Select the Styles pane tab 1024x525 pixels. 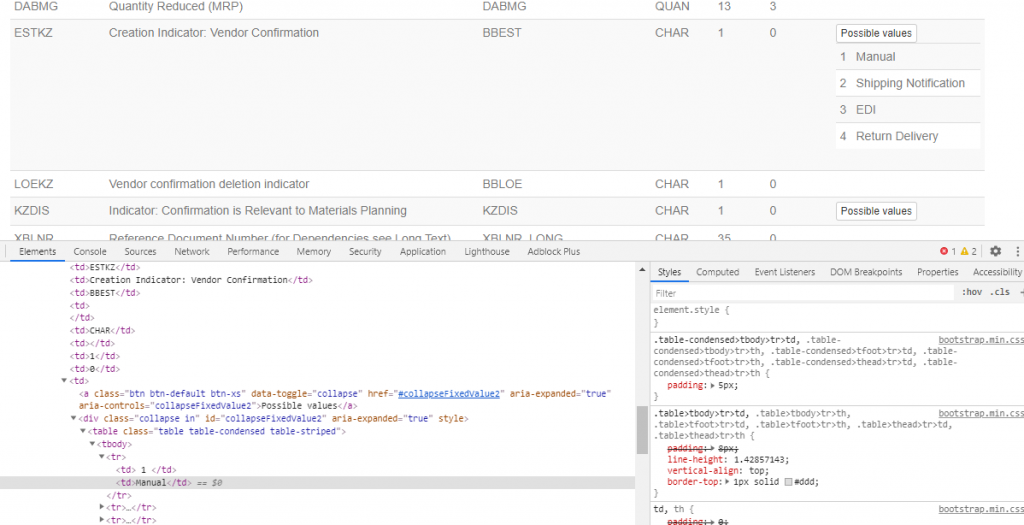click(x=669, y=272)
